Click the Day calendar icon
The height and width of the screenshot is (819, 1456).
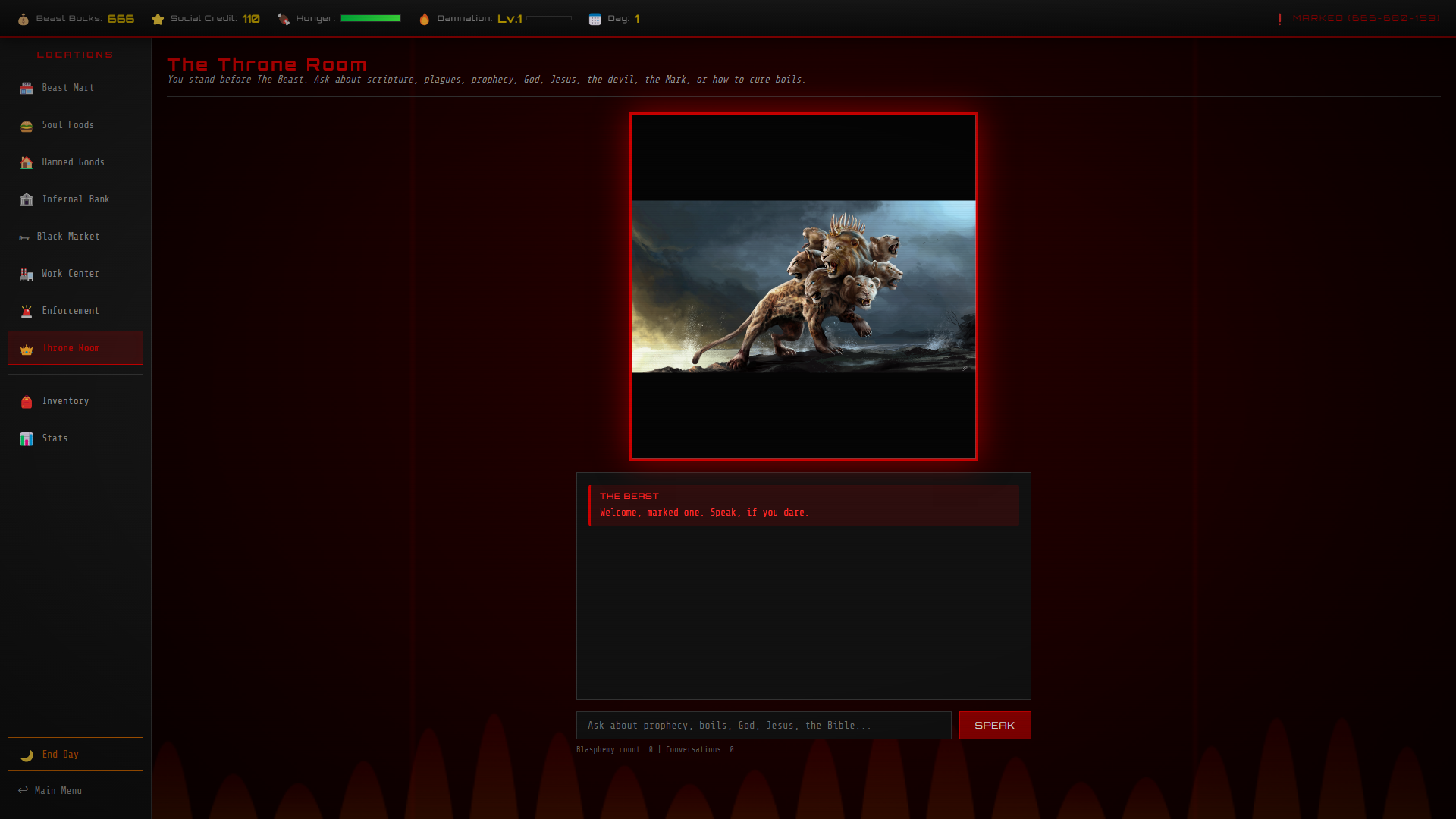tap(595, 19)
